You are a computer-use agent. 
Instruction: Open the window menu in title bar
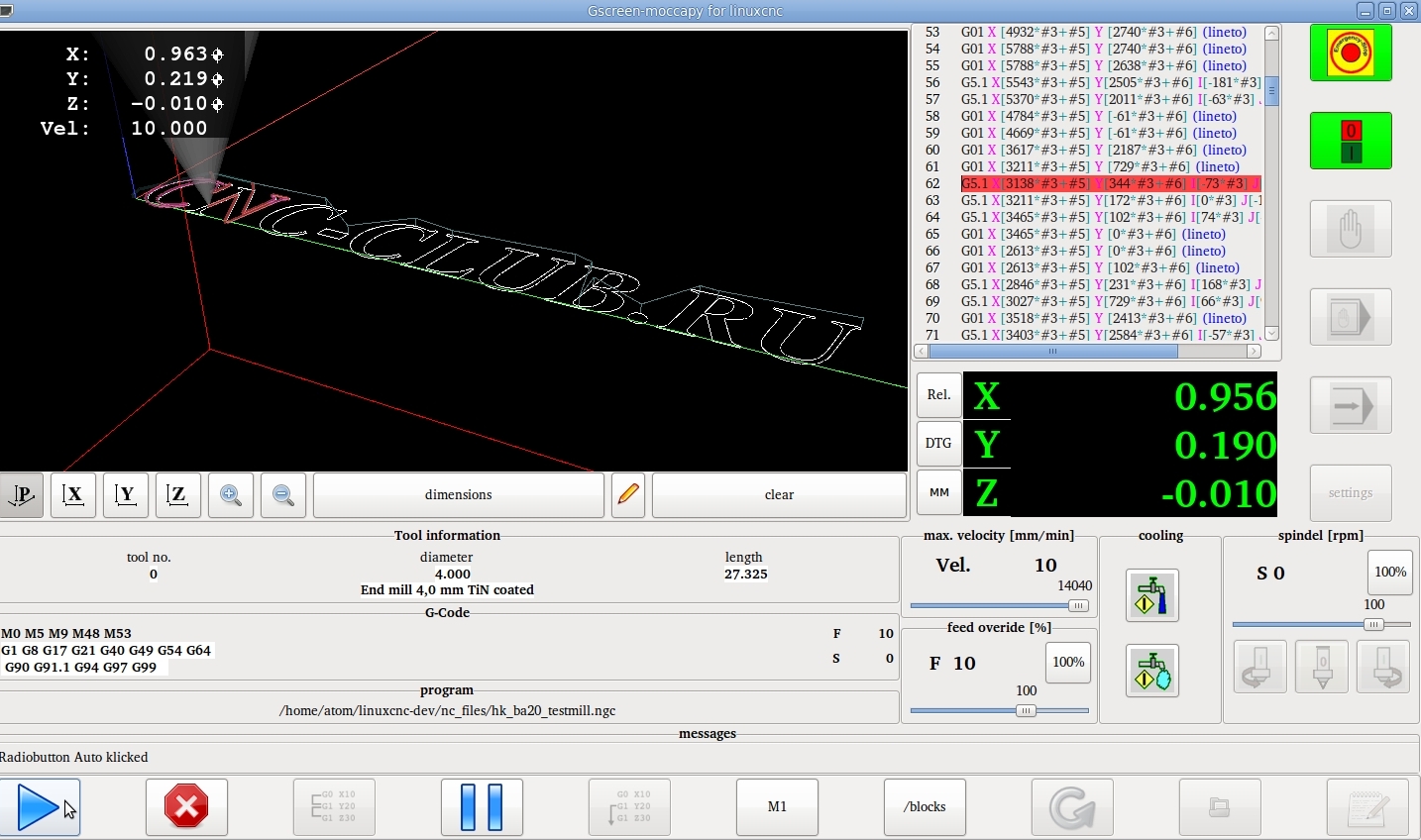click(6, 11)
